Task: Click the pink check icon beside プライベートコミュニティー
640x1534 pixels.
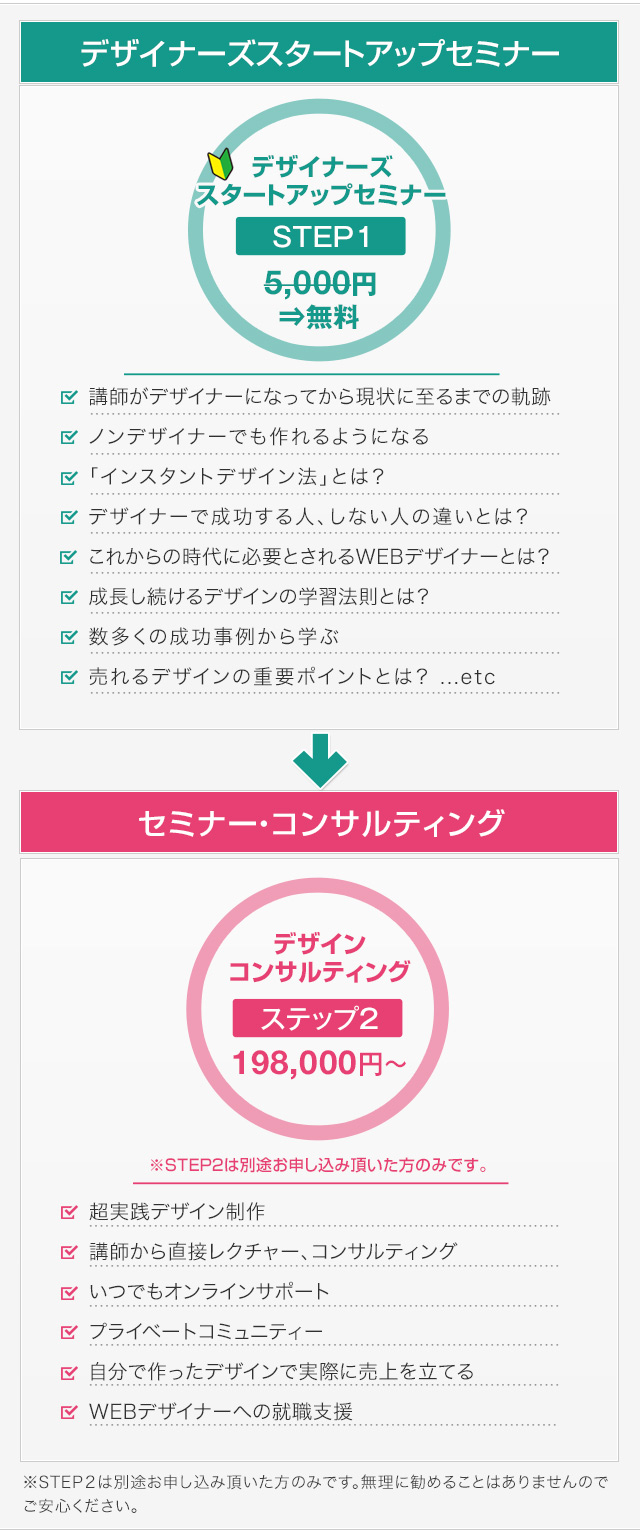Action: [69, 1332]
